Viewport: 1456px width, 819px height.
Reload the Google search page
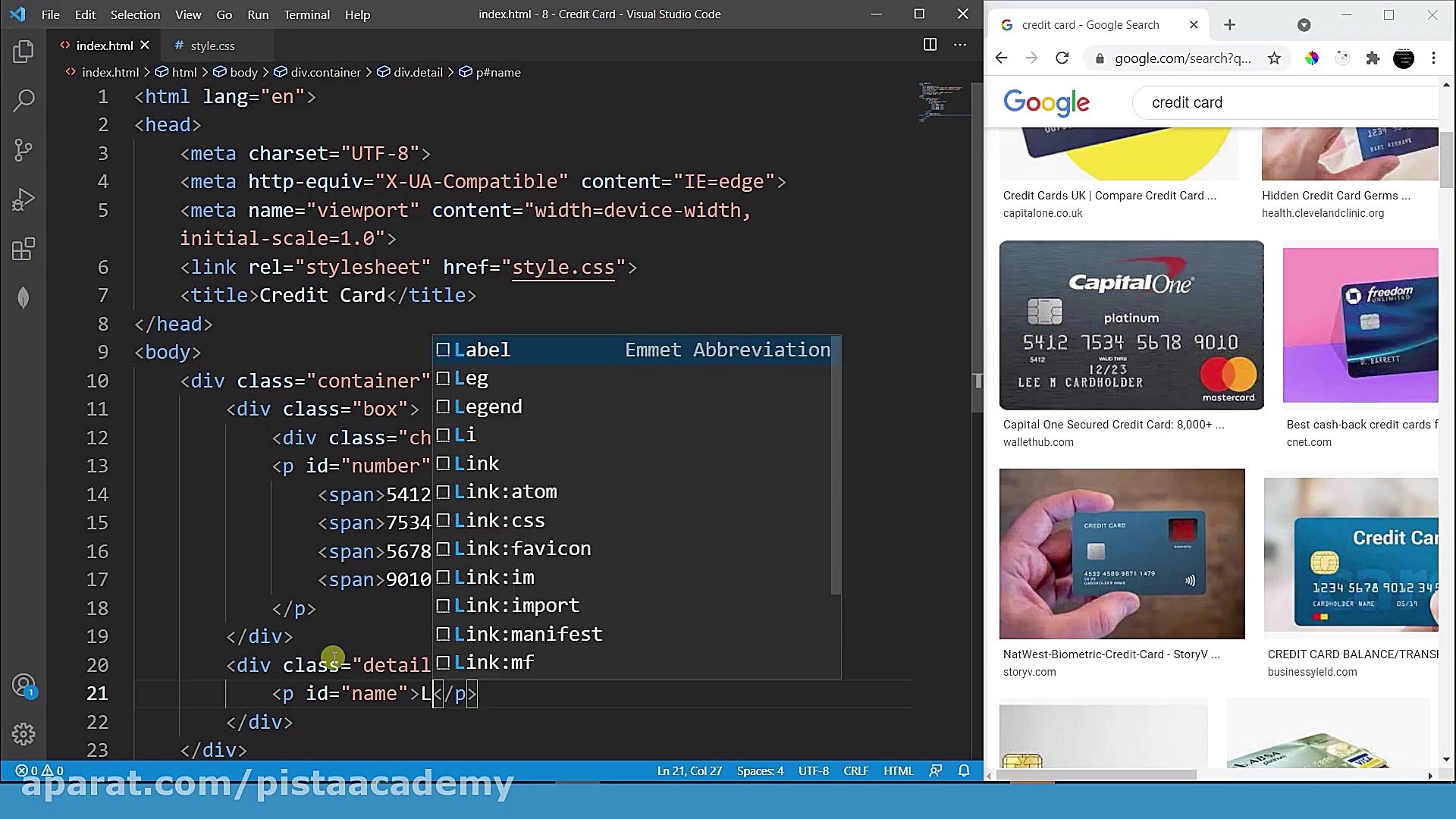1062,58
